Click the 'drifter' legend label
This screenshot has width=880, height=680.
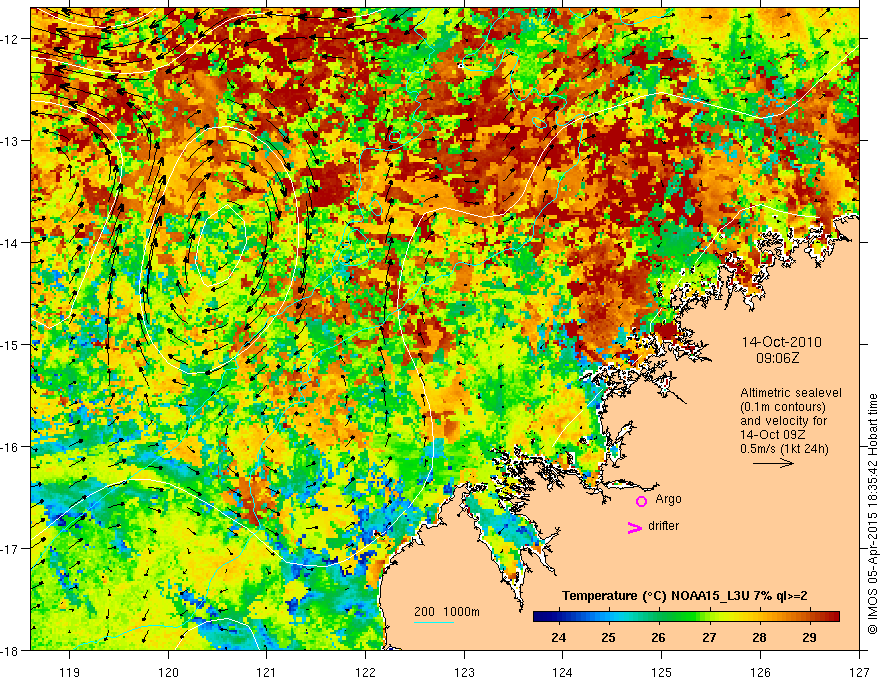(663, 526)
